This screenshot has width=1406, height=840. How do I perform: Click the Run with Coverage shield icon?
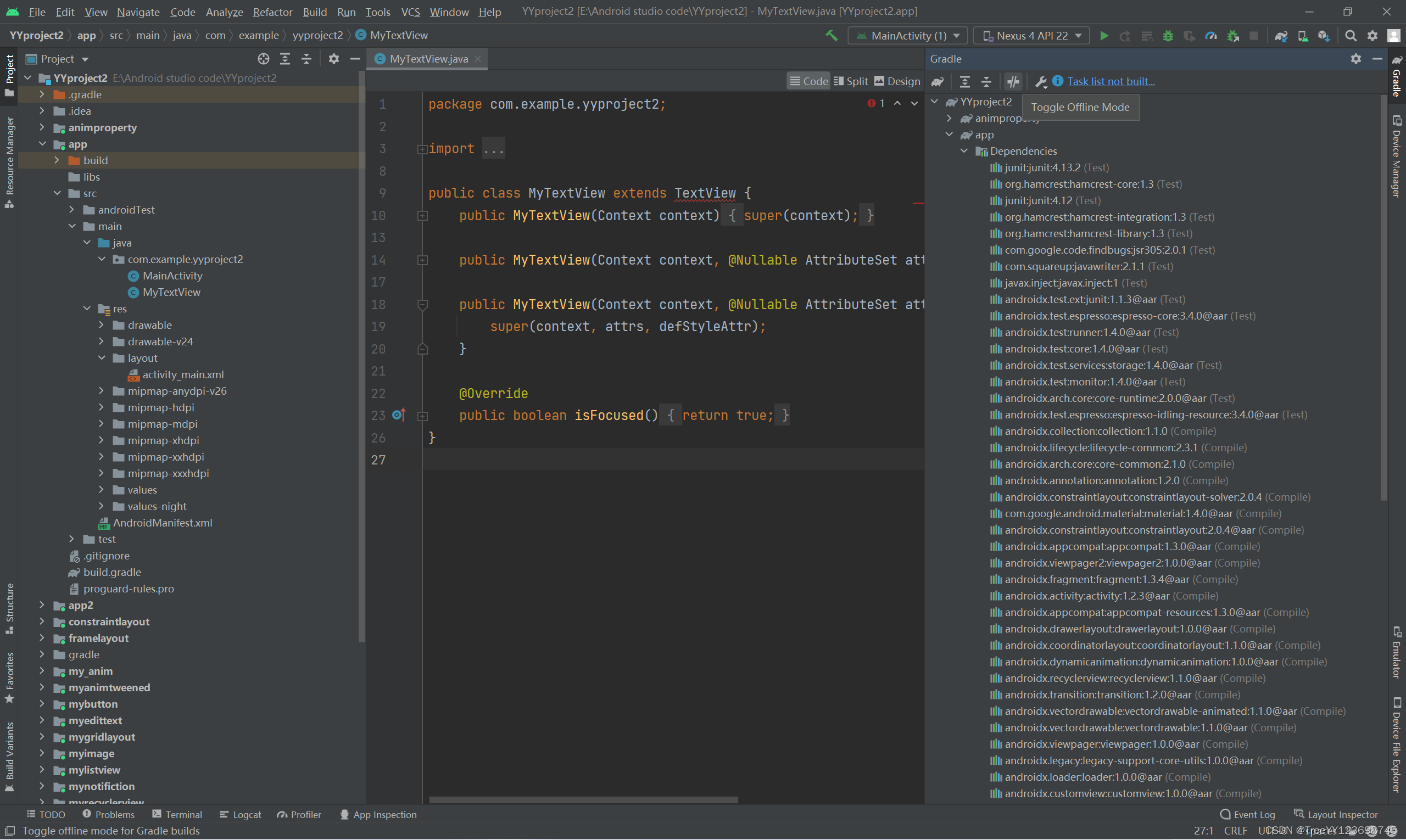coord(1189,36)
